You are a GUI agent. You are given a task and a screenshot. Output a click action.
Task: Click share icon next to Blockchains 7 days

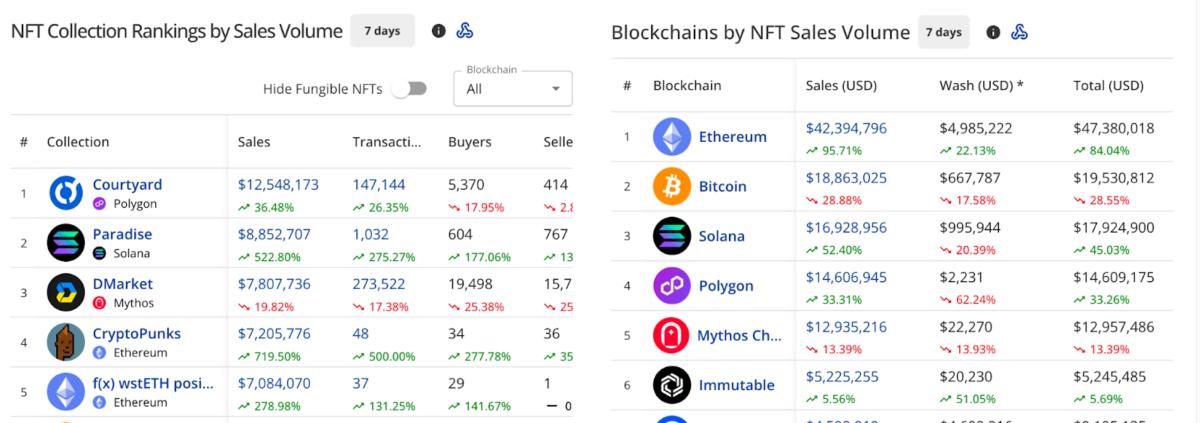click(1019, 32)
